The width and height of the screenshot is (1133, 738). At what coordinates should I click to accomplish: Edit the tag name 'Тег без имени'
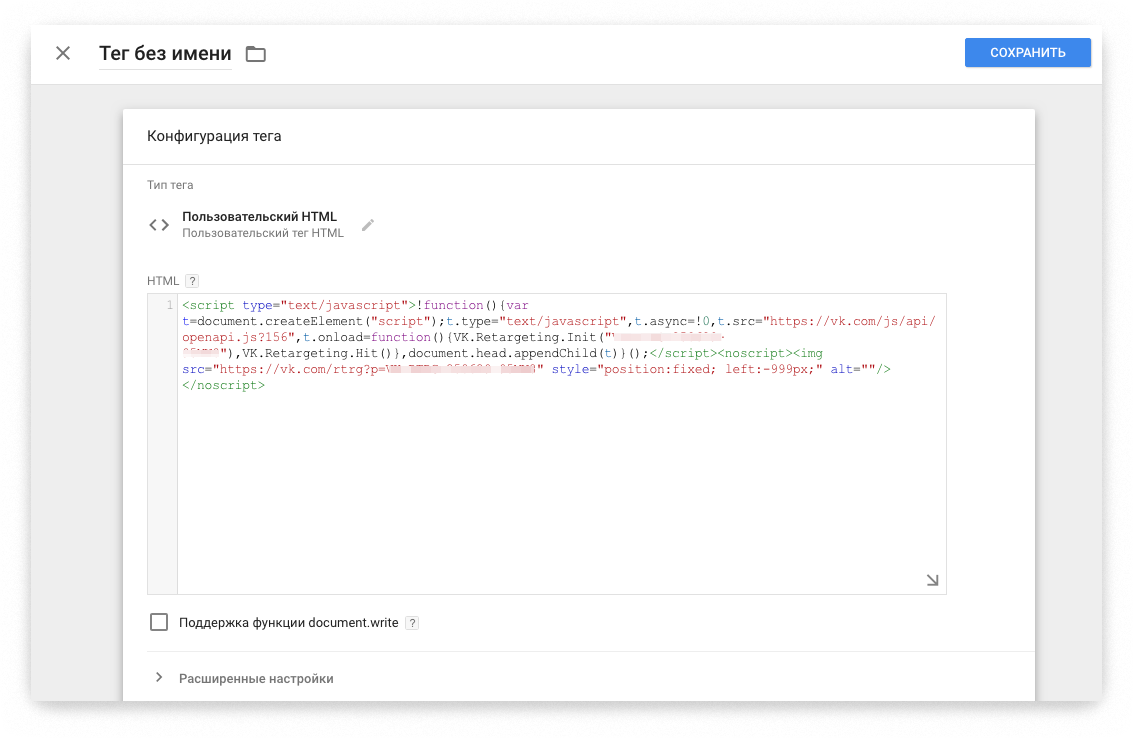(x=165, y=53)
